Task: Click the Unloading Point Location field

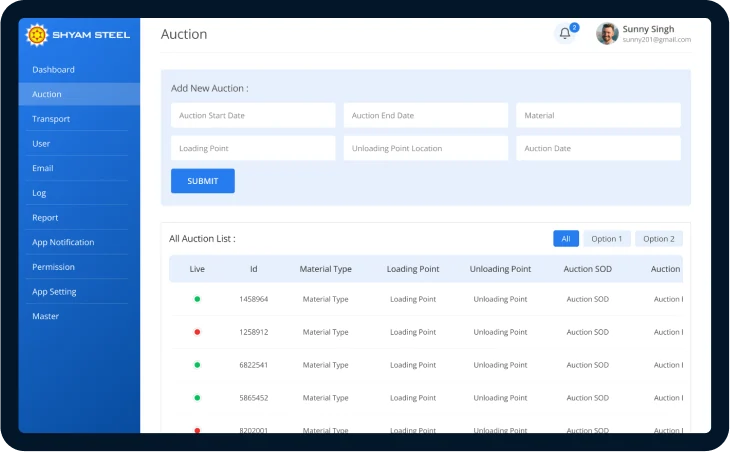Action: click(426, 148)
